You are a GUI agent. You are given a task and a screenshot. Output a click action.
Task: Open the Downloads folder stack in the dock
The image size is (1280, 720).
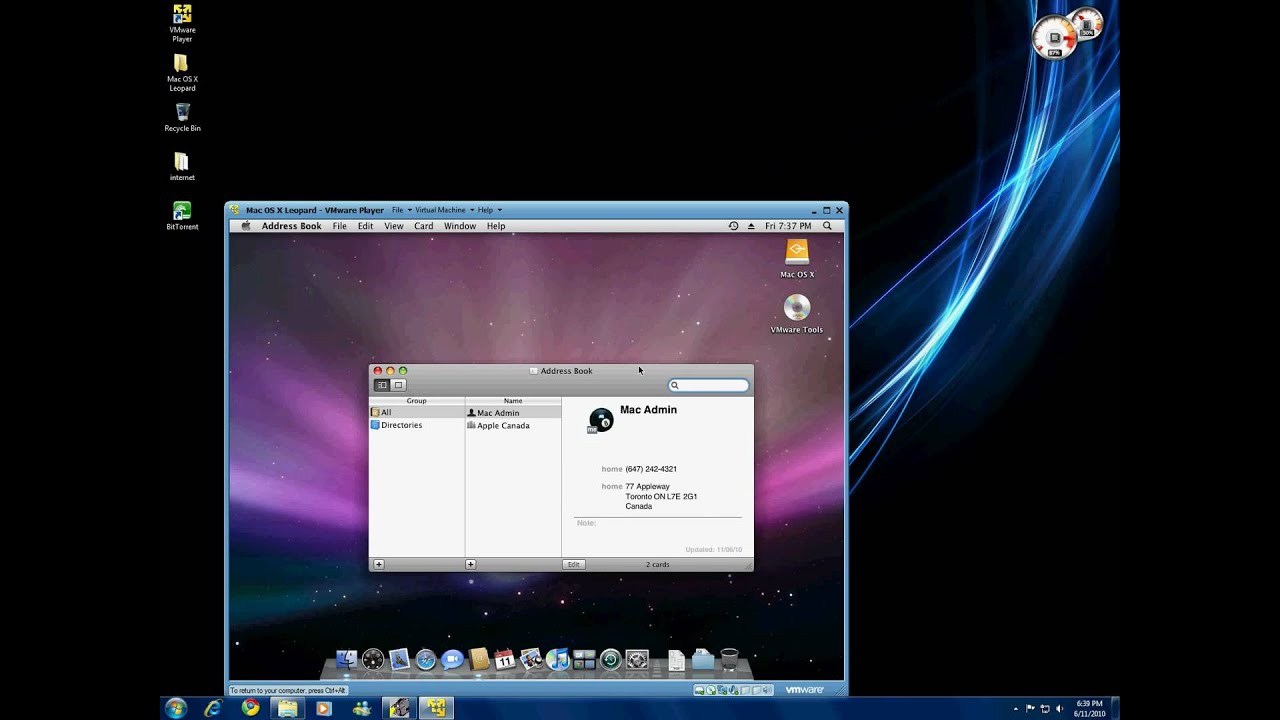tap(703, 659)
